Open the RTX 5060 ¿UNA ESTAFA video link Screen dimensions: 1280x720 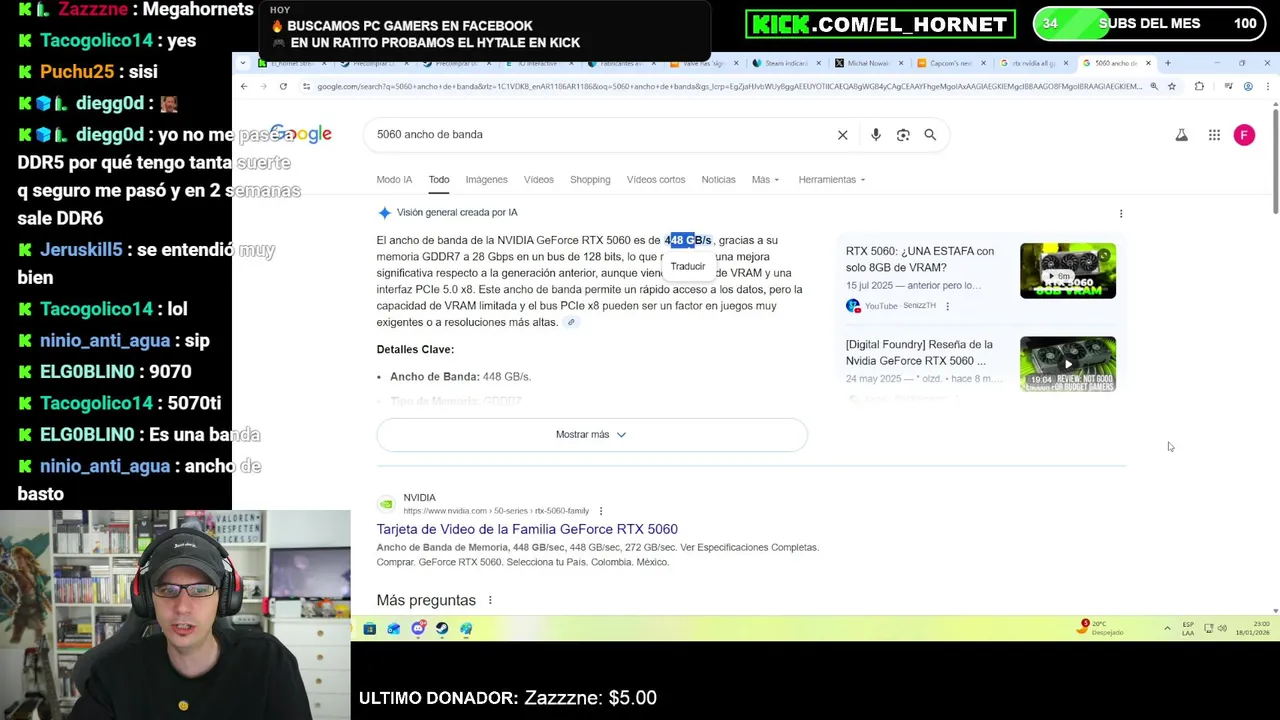click(920, 259)
